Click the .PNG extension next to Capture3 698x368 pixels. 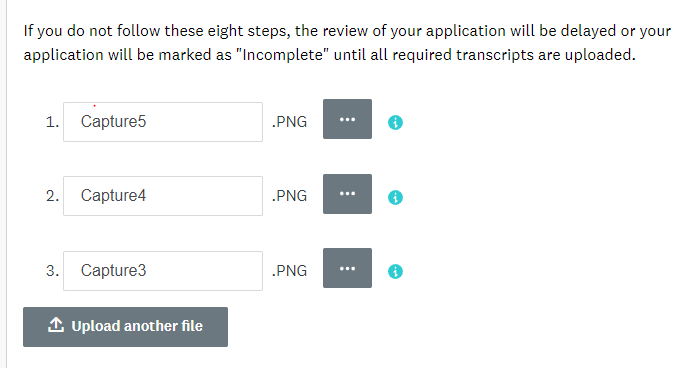289,271
